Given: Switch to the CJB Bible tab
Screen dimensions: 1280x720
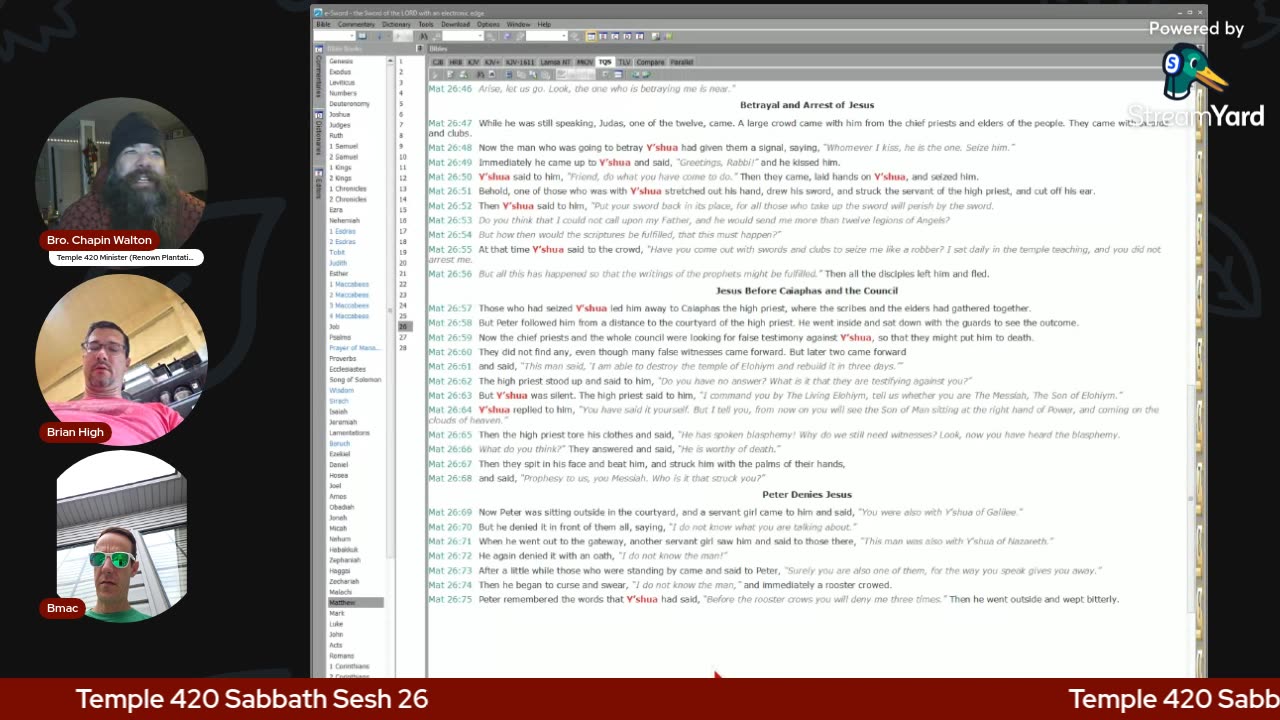Looking at the screenshot, I should pyautogui.click(x=438, y=62).
